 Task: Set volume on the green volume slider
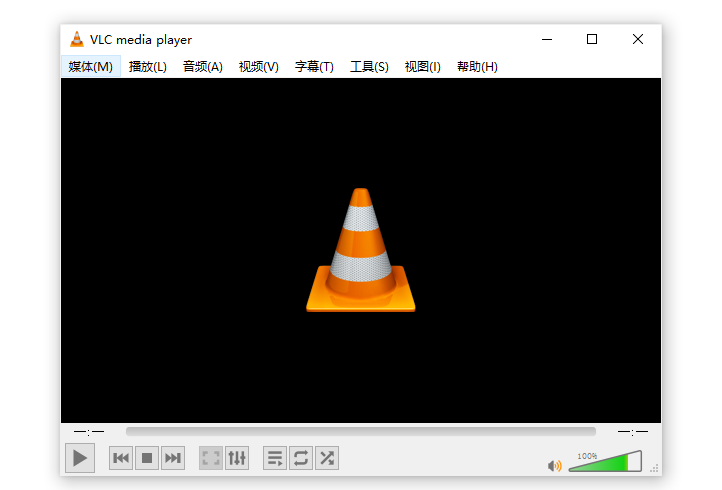tap(605, 463)
